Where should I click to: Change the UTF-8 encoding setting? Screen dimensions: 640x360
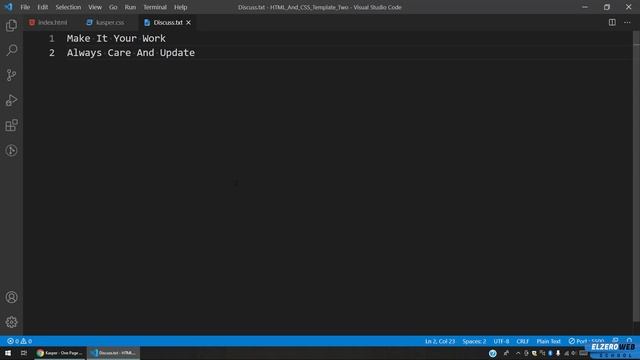501,341
